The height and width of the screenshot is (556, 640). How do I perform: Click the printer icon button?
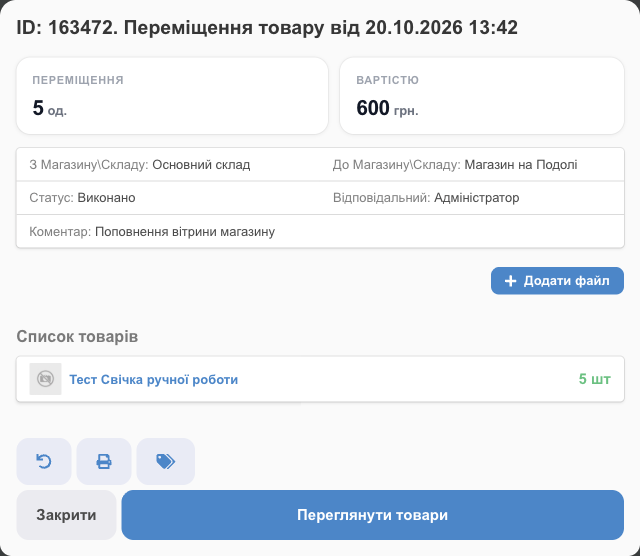click(x=104, y=461)
